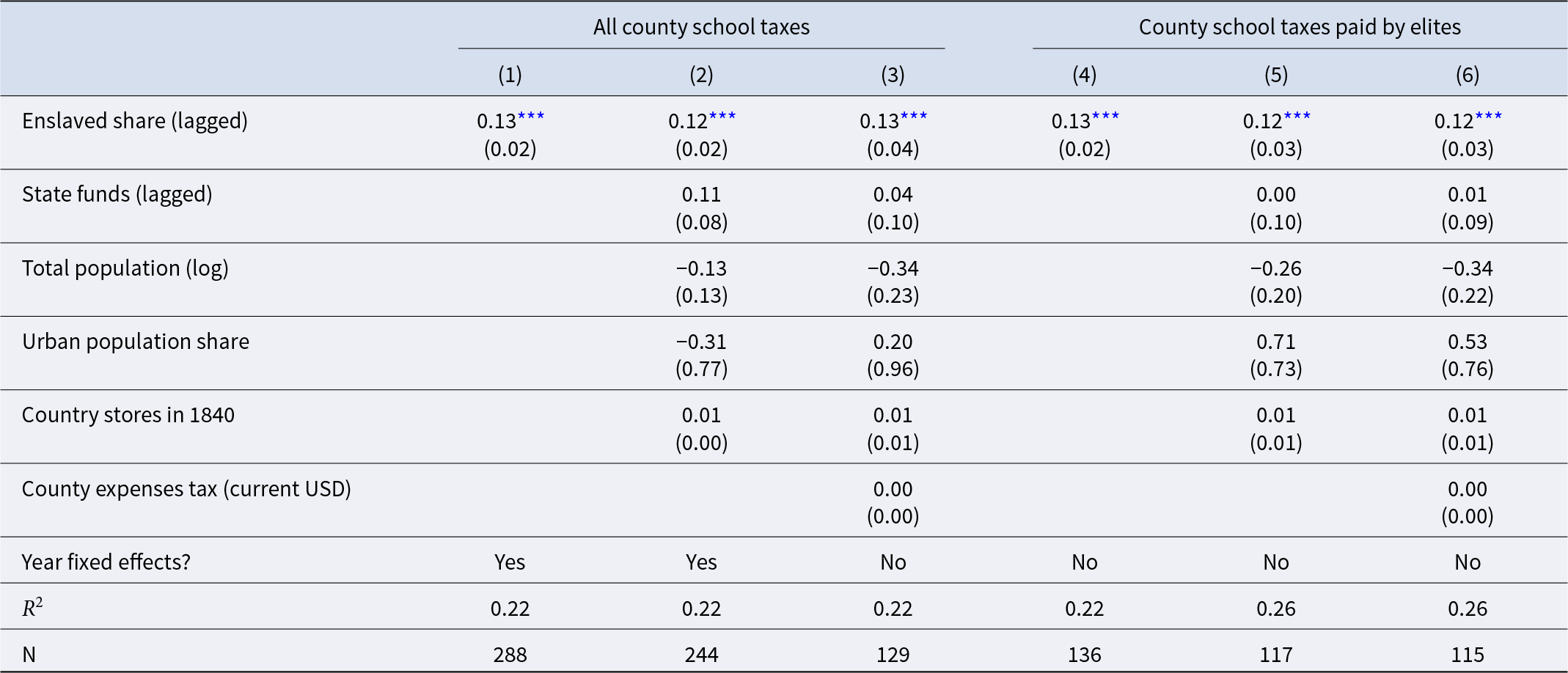The image size is (1568, 673).
Task: Select the urban share coefficient 0.71
Action: (1275, 342)
